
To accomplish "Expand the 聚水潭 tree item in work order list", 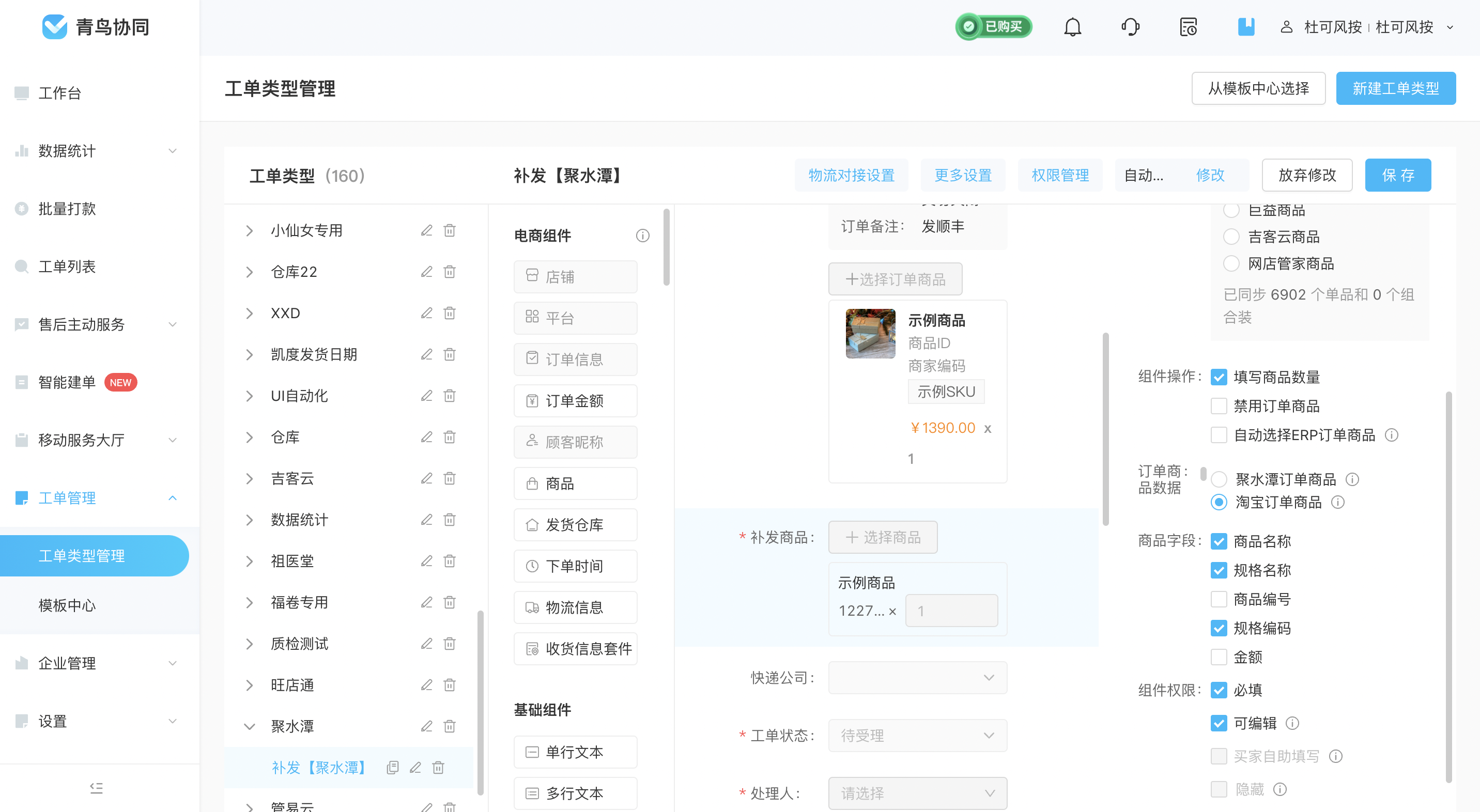I will pos(250,725).
